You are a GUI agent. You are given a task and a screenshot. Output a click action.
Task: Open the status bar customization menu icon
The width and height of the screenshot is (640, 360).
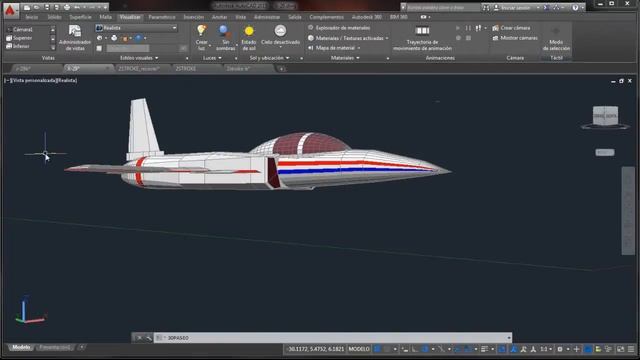point(631,349)
